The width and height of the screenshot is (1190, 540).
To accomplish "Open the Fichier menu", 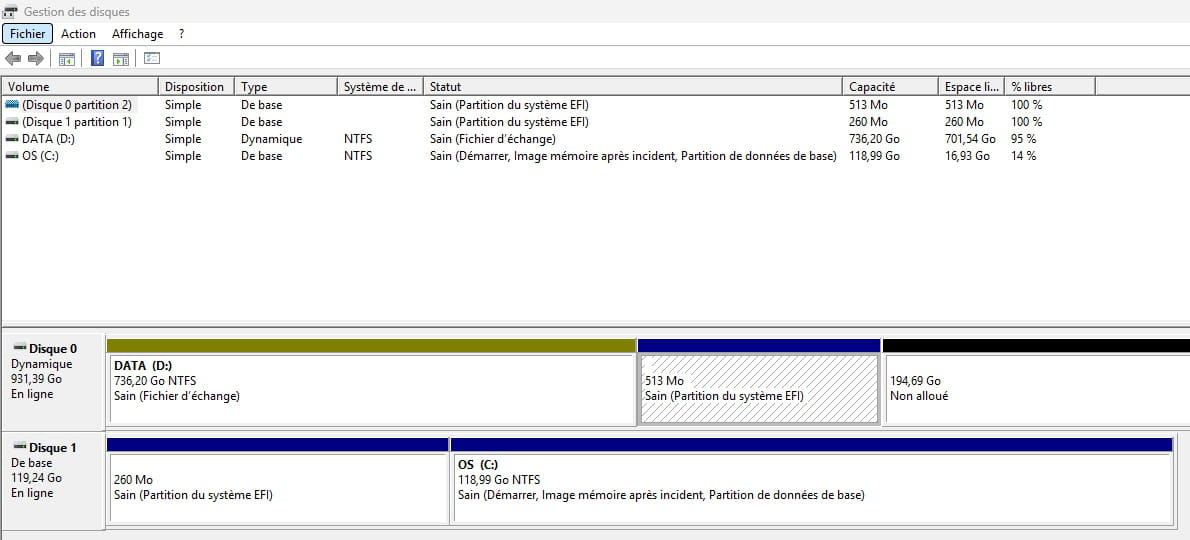I will click(x=27, y=33).
